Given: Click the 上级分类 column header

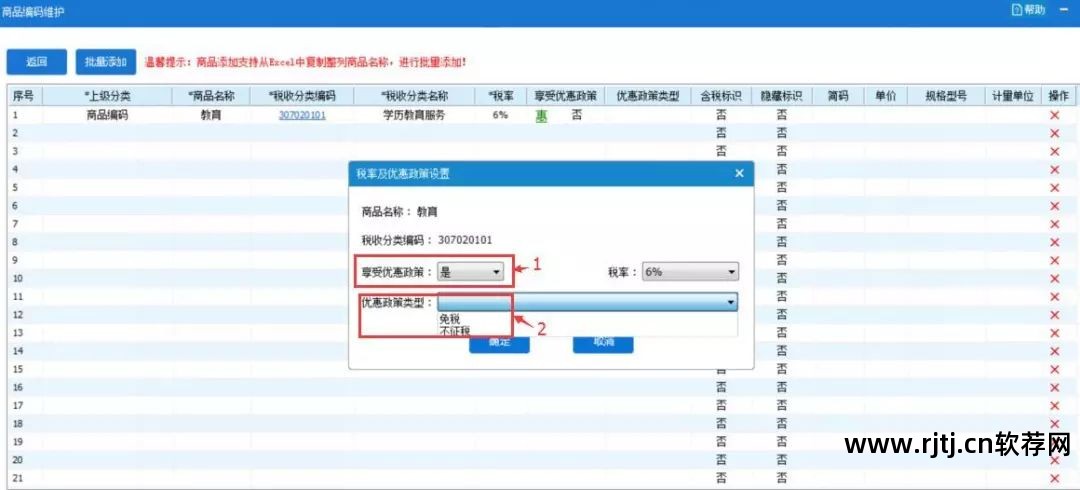Looking at the screenshot, I should 107,96.
